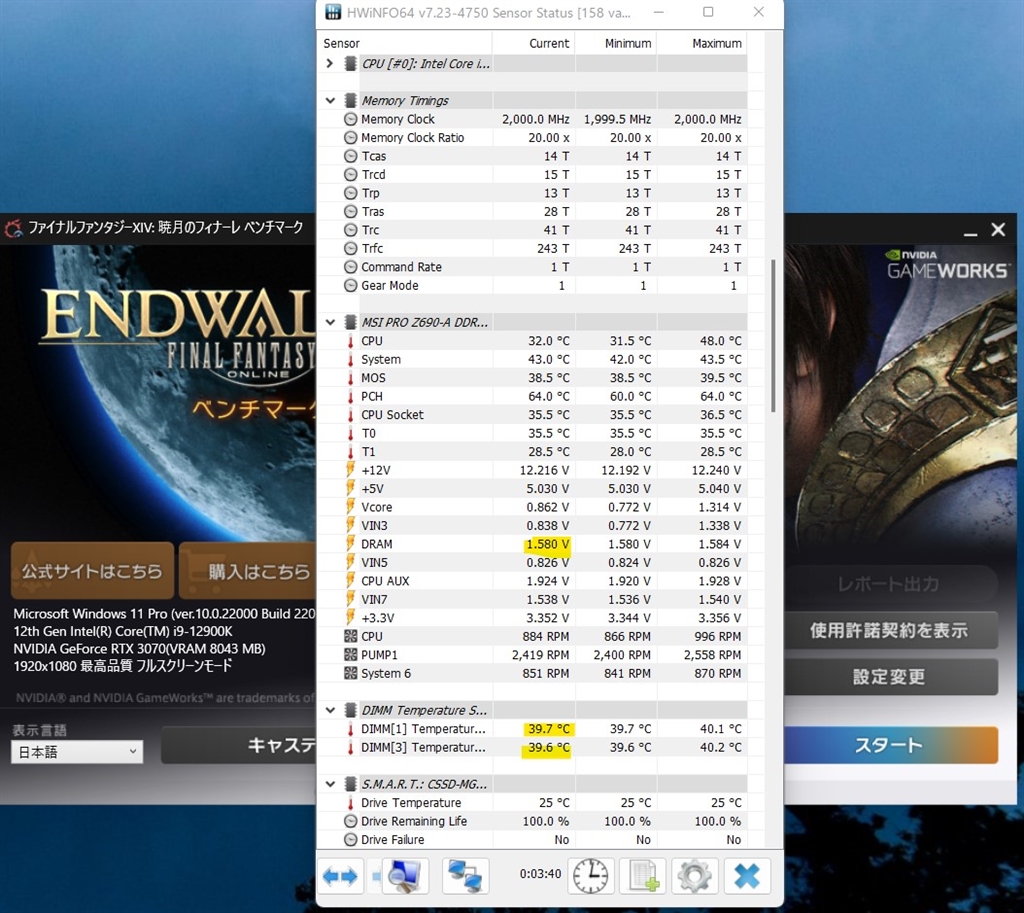1024x913 pixels.
Task: Open the 日本語 display language dropdown
Action: click(x=77, y=752)
